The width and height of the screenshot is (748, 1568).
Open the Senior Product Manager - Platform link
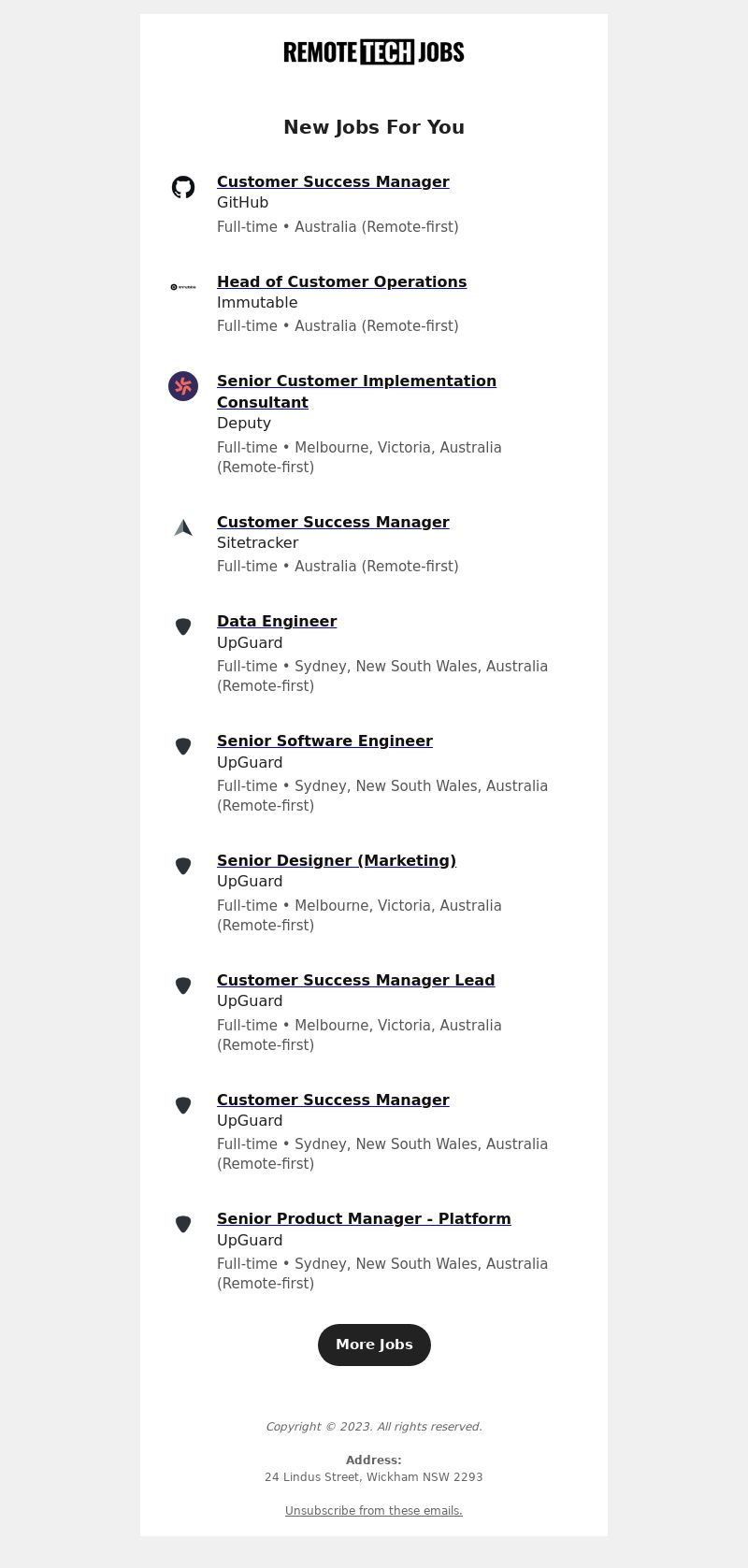click(364, 1218)
